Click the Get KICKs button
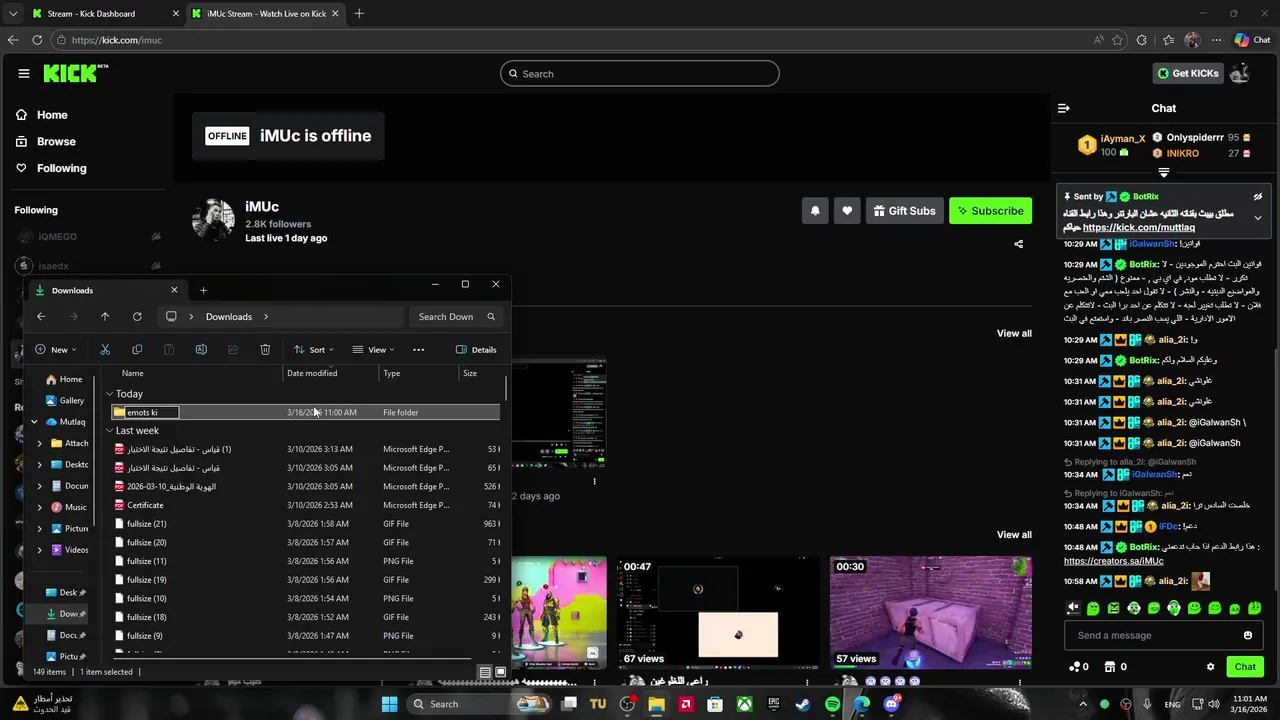Image resolution: width=1280 pixels, height=720 pixels. (x=1188, y=73)
